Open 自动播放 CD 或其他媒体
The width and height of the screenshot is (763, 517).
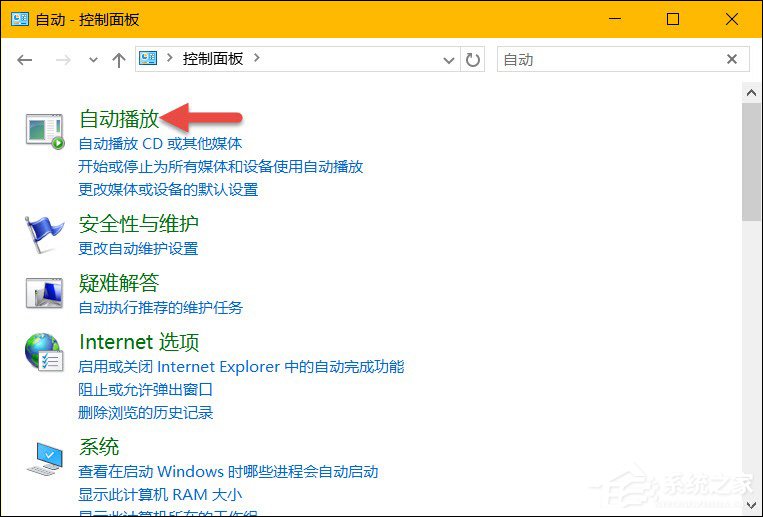160,144
